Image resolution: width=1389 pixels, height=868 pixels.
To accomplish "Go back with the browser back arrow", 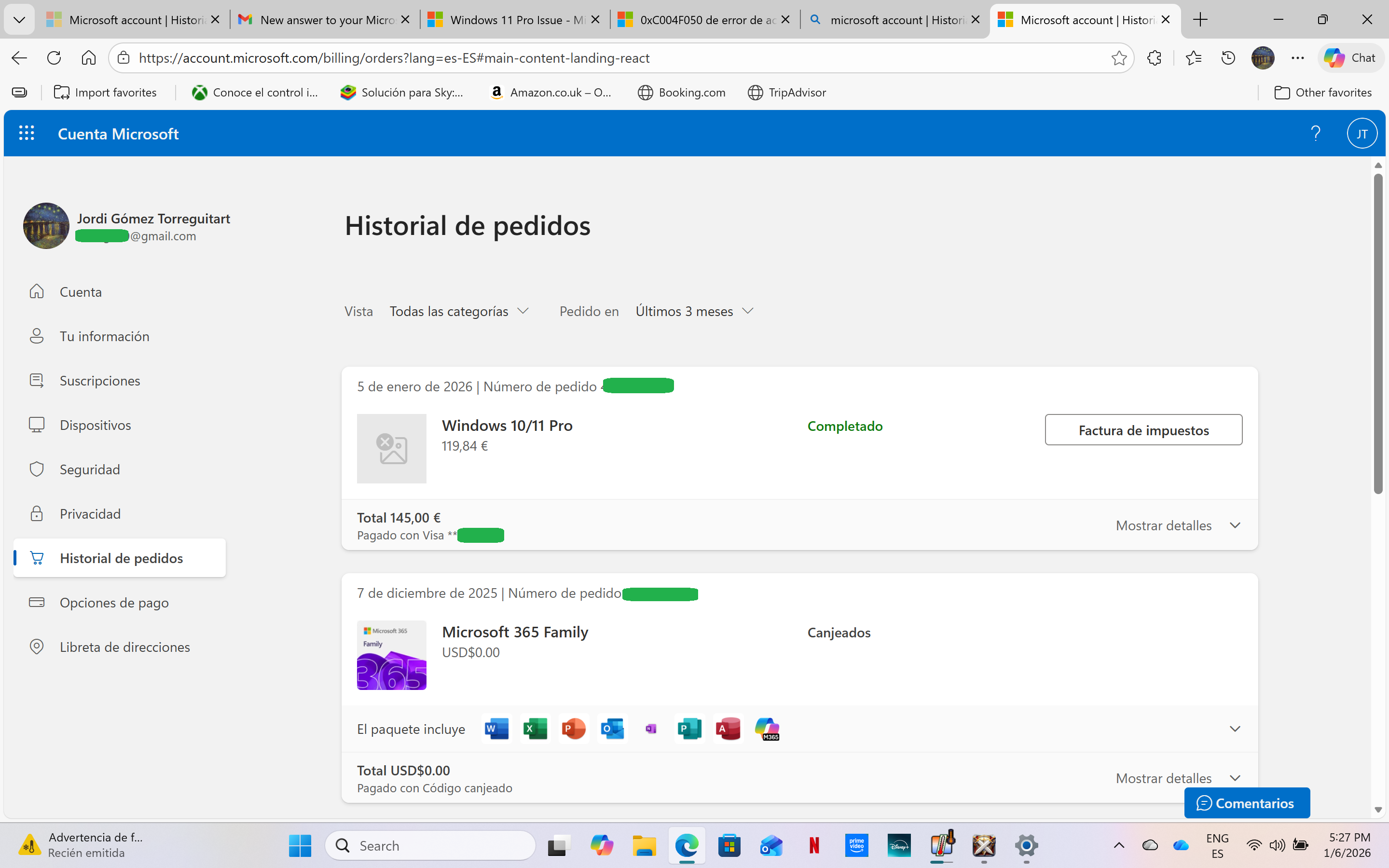I will [19, 58].
